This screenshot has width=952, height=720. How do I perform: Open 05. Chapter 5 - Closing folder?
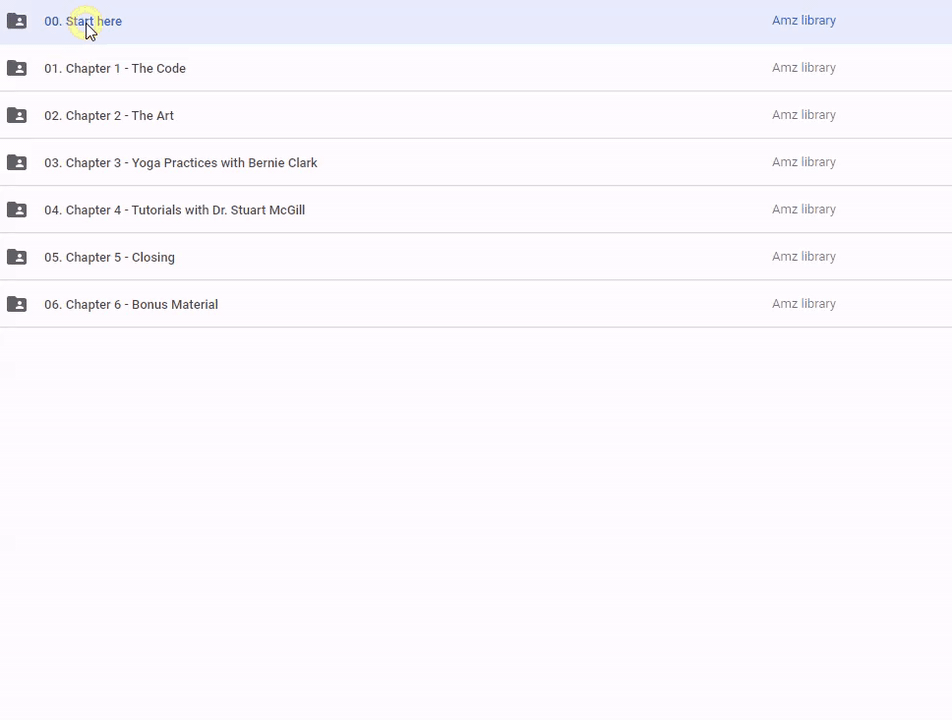(109, 257)
